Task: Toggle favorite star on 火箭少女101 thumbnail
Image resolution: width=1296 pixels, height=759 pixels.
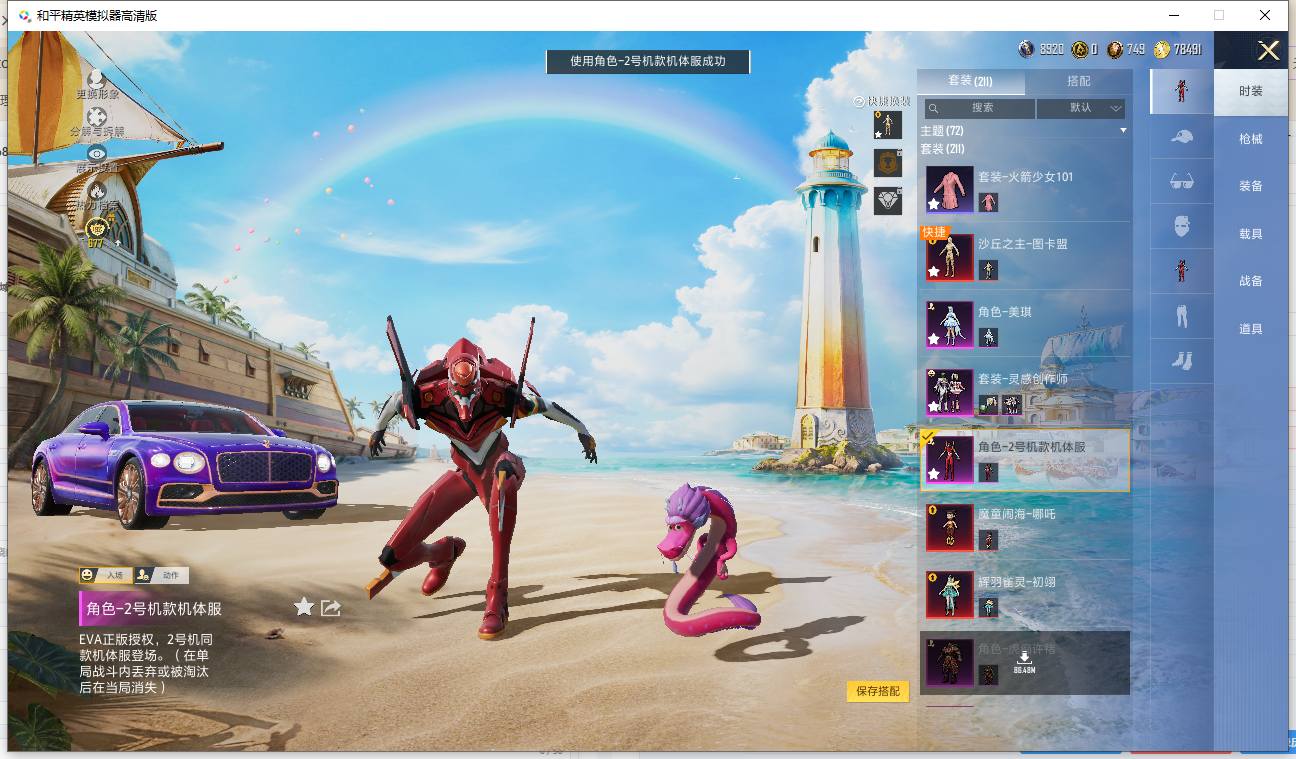Action: click(x=934, y=204)
